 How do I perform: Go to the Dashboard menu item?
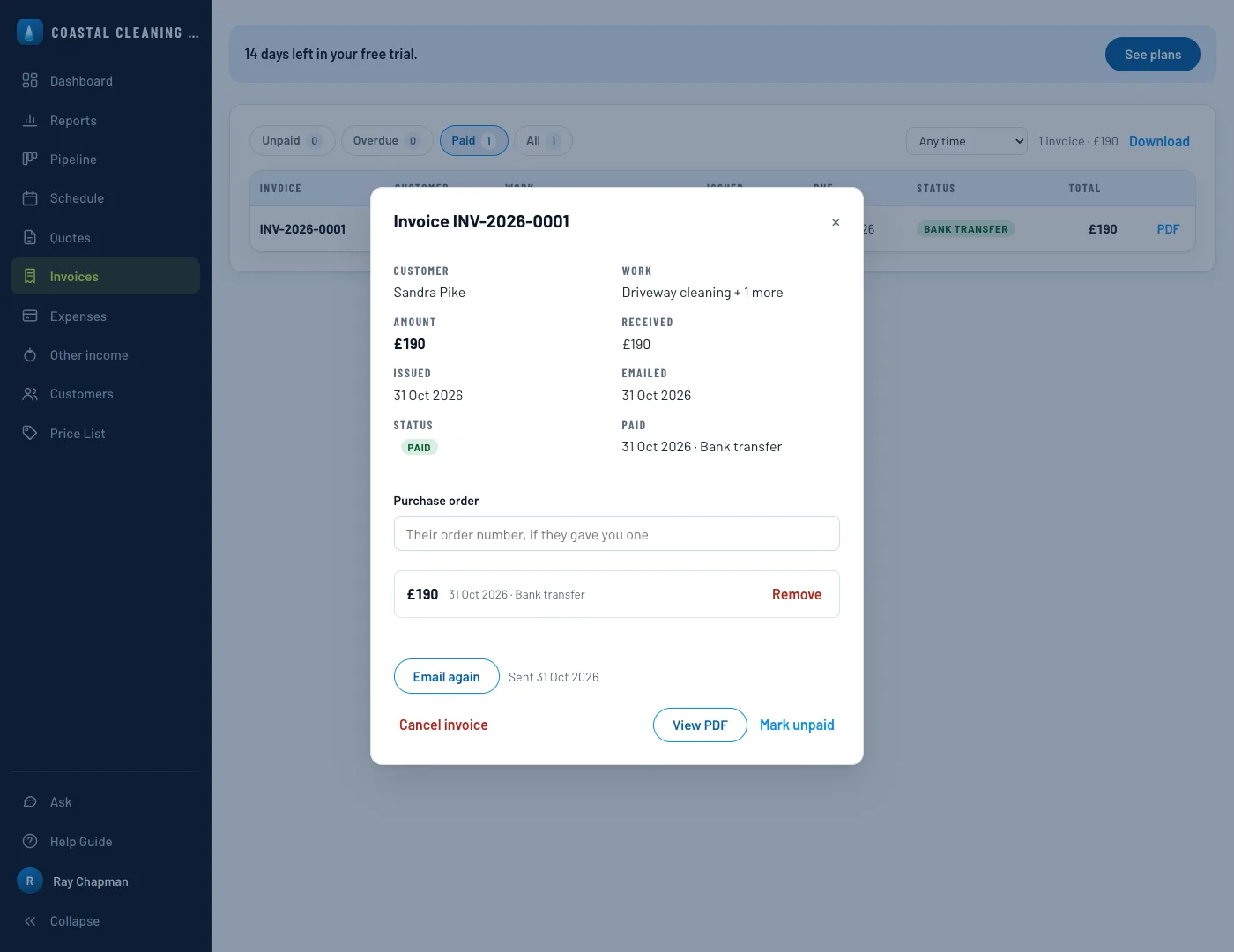(106, 81)
